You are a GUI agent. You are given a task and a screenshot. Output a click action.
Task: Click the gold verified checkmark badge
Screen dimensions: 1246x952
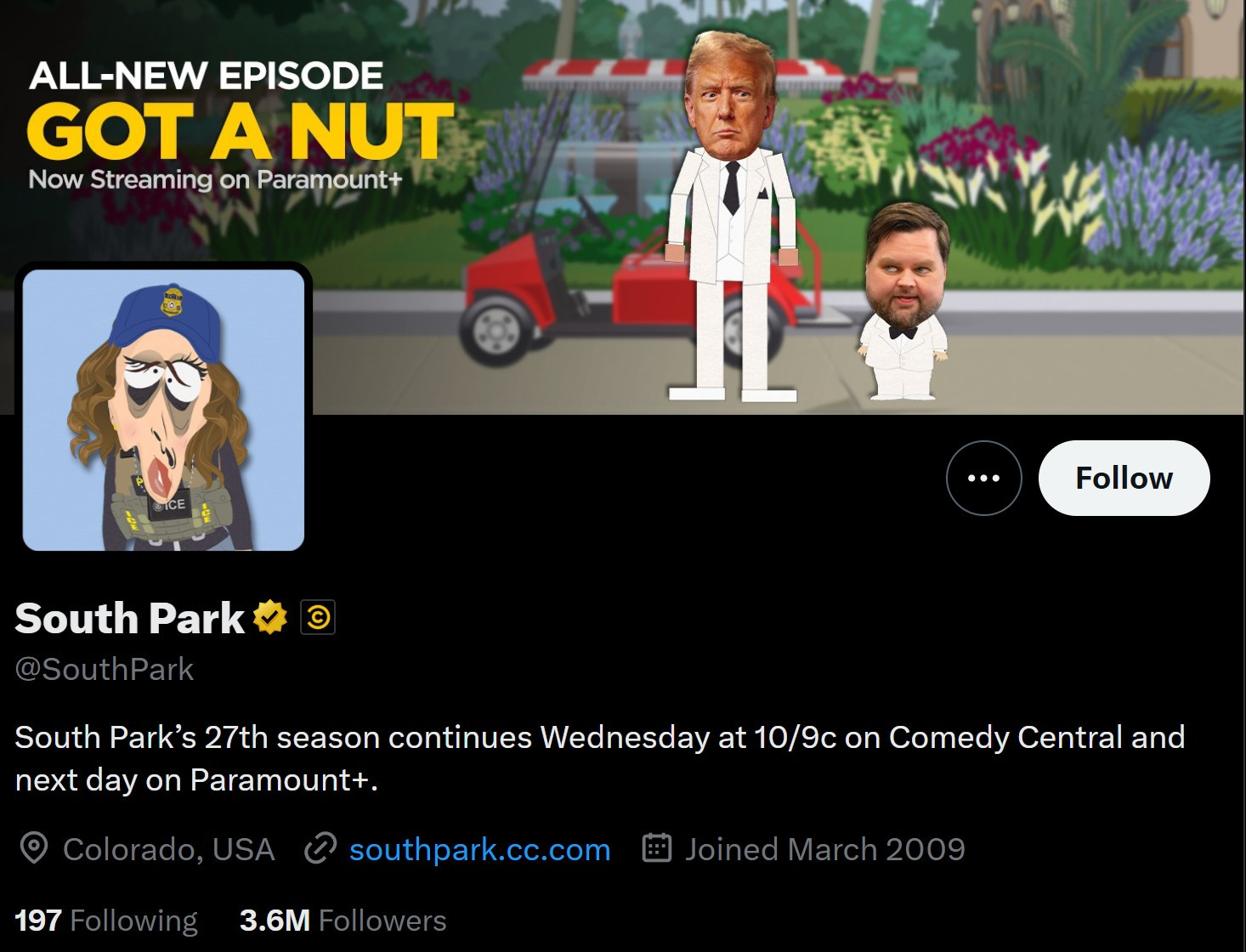tap(270, 617)
